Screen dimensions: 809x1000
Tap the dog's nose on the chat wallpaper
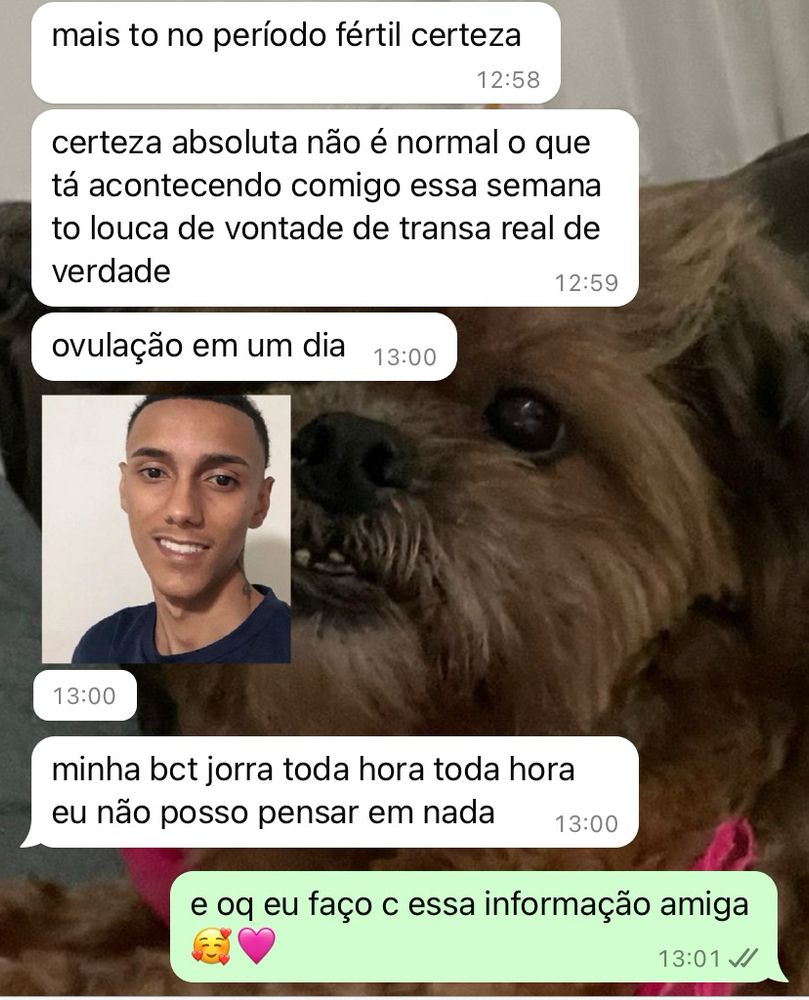349,459
